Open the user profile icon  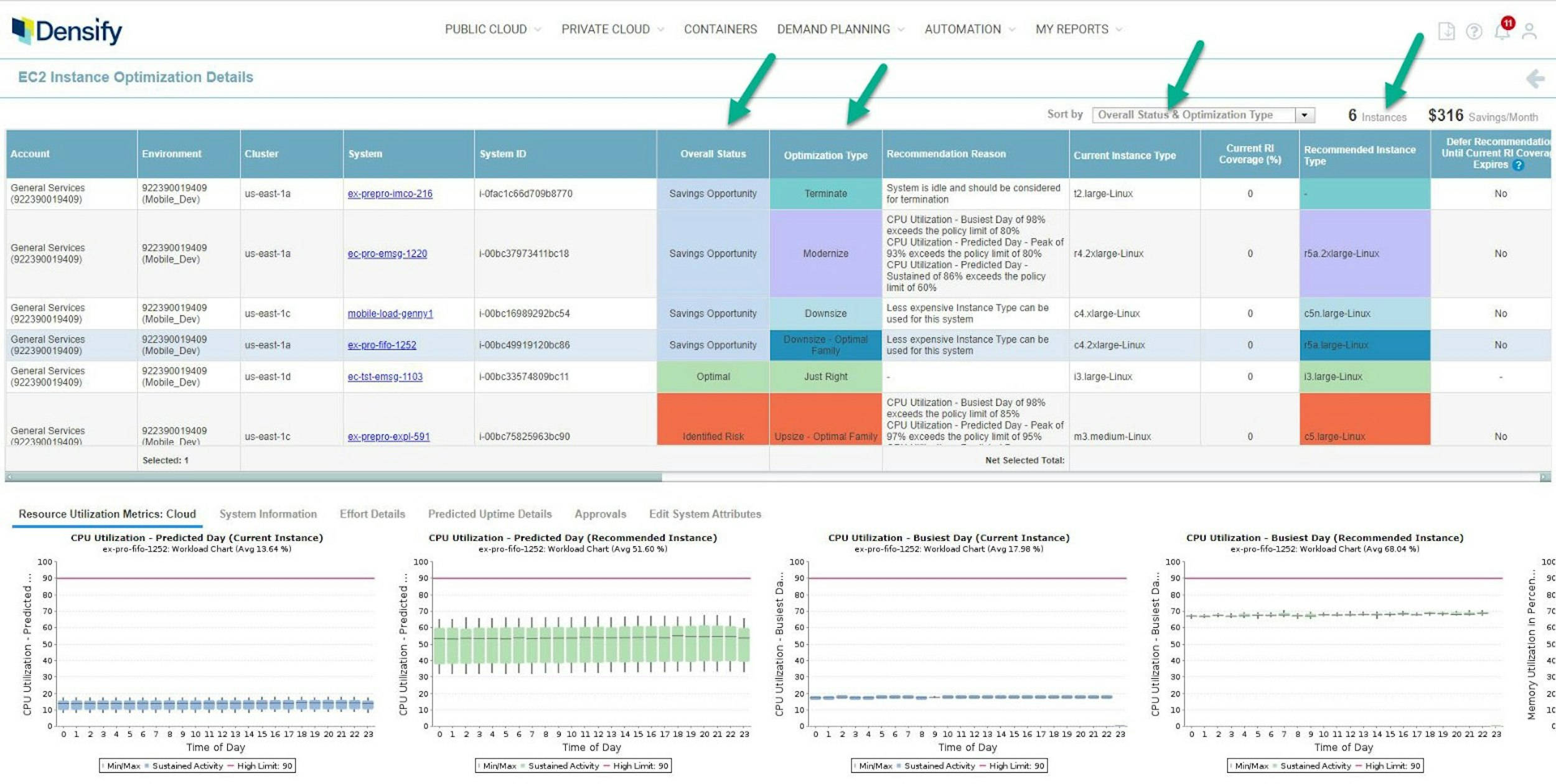[x=1531, y=31]
